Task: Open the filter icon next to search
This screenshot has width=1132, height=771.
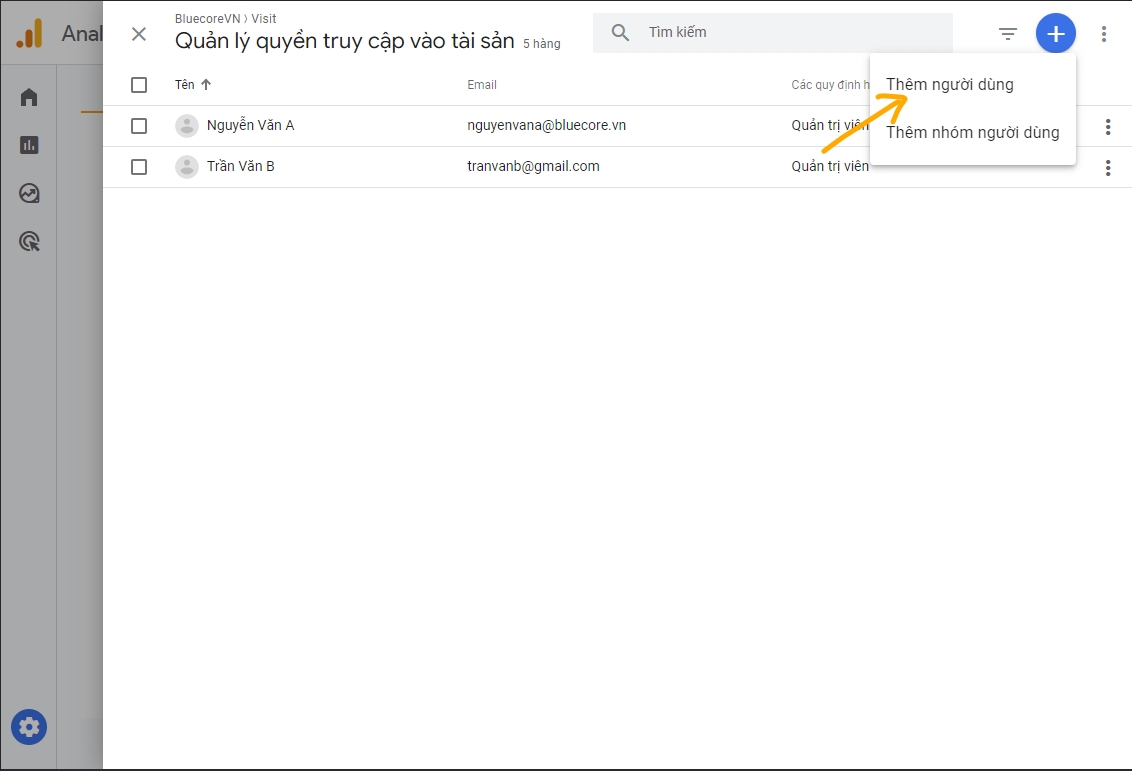Action: [x=1007, y=34]
